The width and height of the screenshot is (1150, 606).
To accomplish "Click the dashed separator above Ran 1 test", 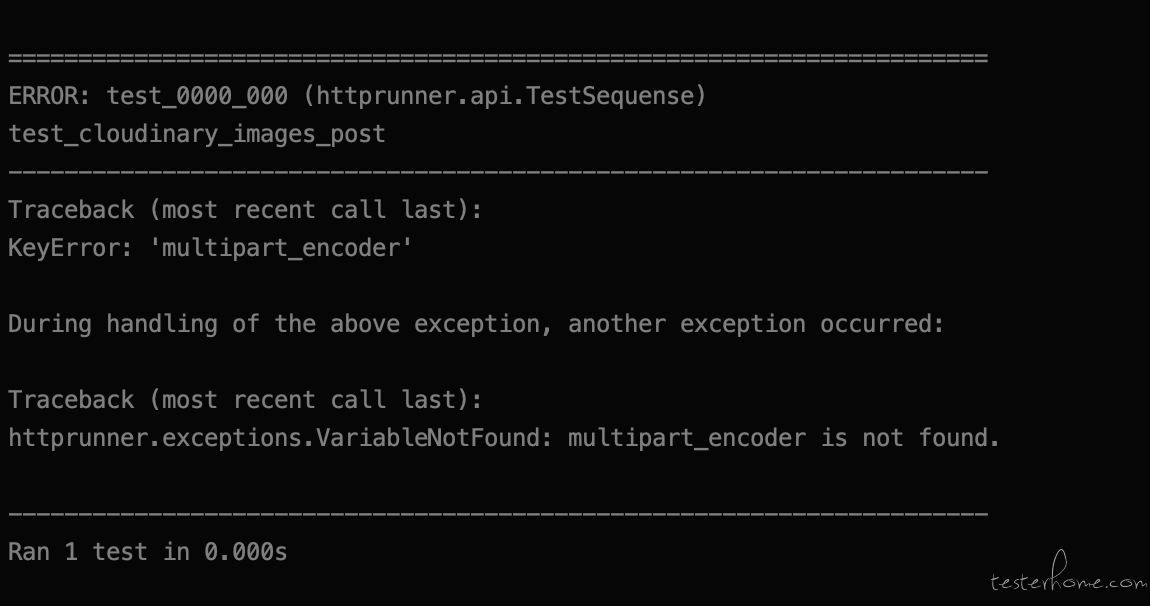I will coord(498,514).
